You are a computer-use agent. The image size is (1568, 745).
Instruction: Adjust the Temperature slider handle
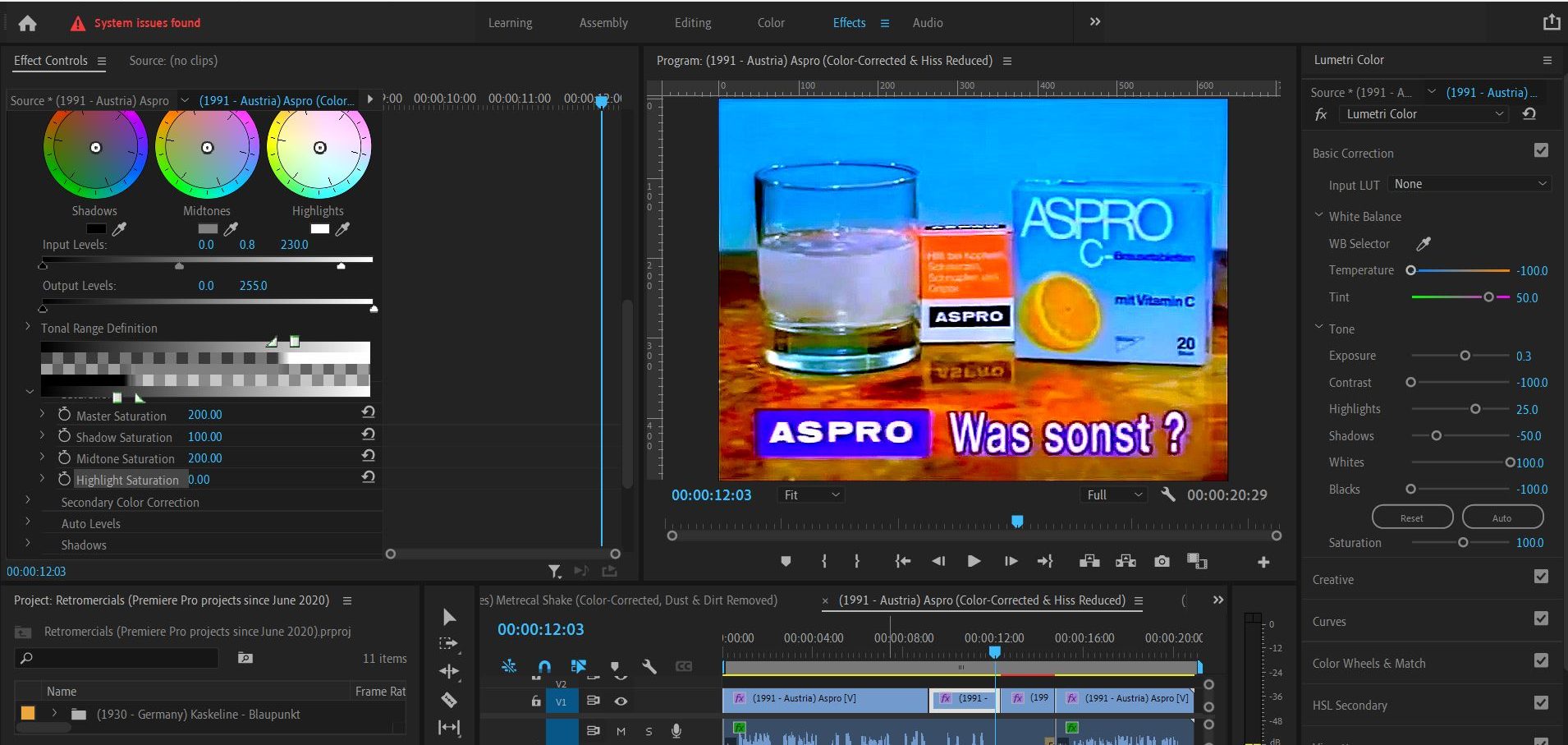(x=1410, y=270)
